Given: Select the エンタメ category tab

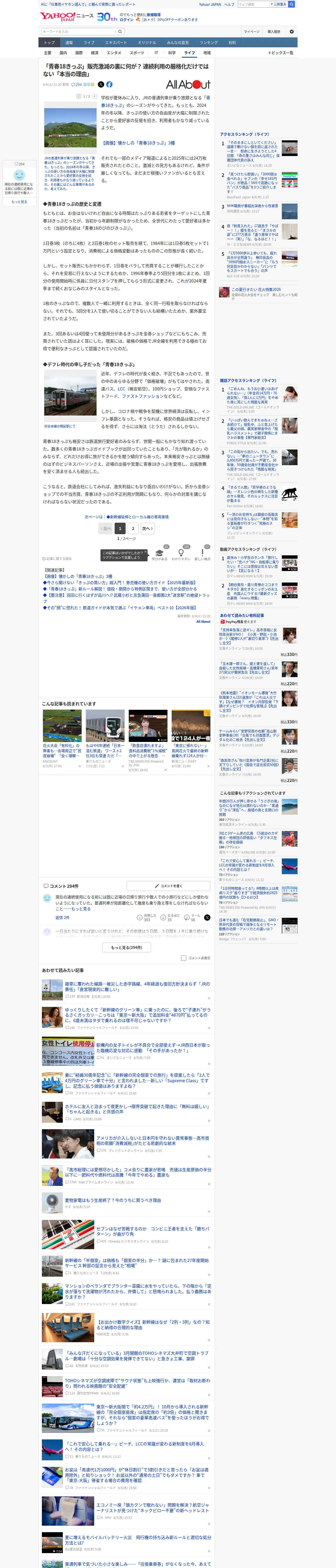Looking at the screenshot, I should click(114, 53).
